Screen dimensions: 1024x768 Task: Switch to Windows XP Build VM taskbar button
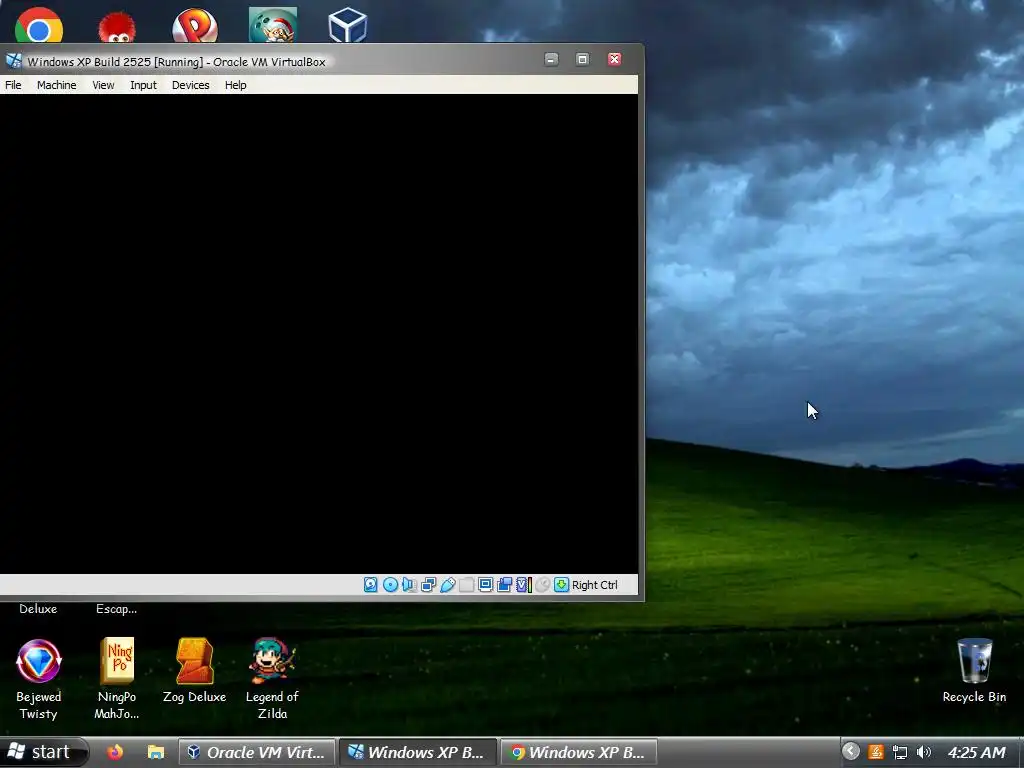[418, 752]
